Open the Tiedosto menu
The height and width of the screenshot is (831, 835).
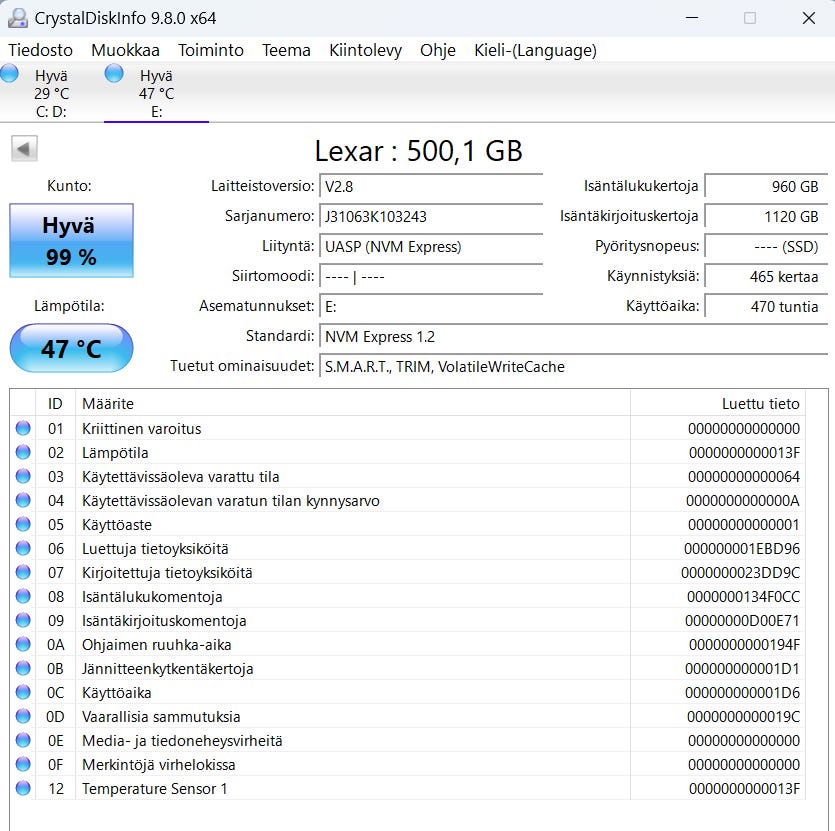click(40, 50)
